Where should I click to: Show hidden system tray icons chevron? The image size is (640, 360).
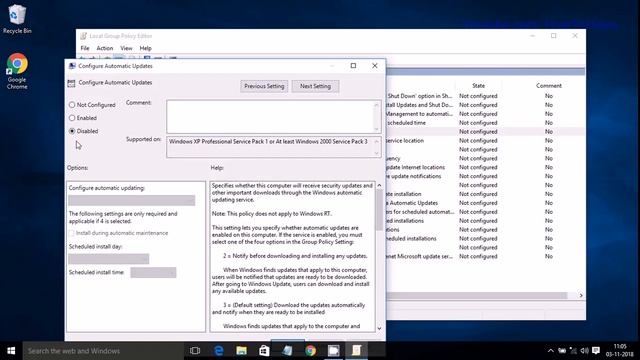tap(551, 351)
